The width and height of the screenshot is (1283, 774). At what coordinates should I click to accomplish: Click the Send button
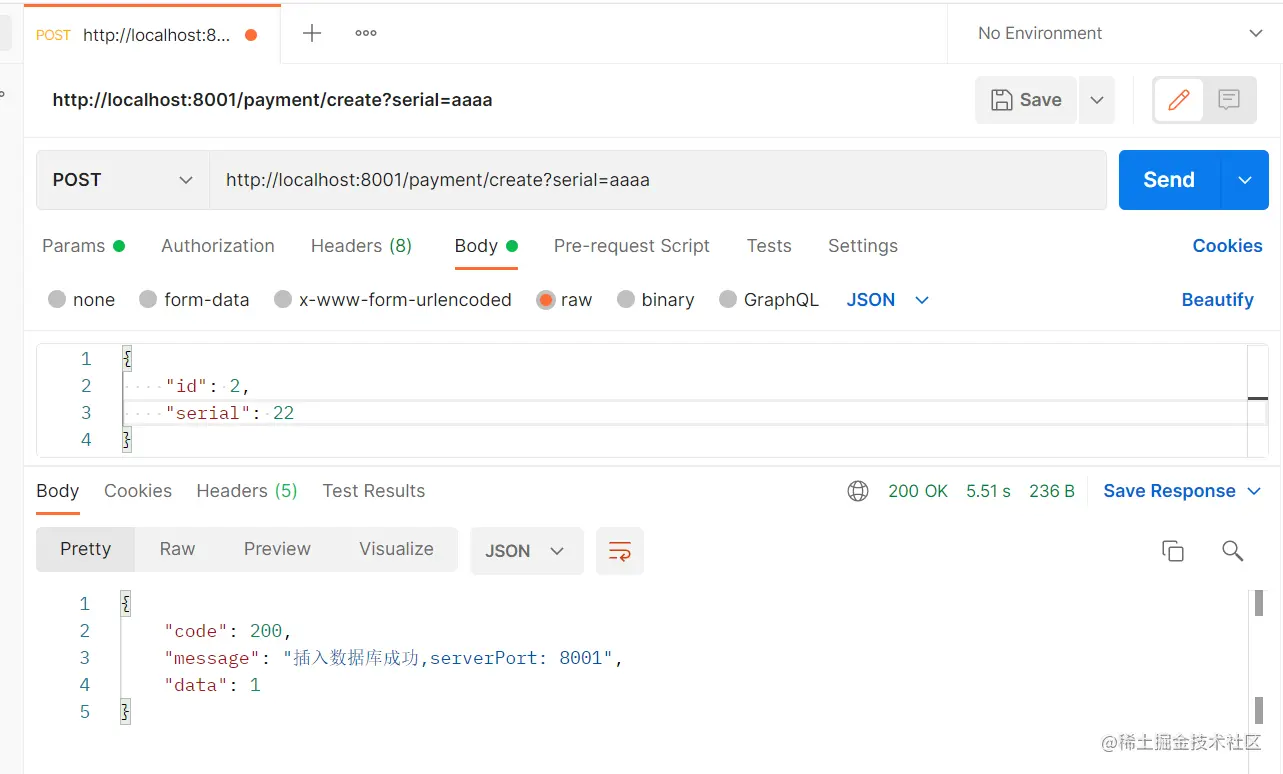coord(1169,180)
